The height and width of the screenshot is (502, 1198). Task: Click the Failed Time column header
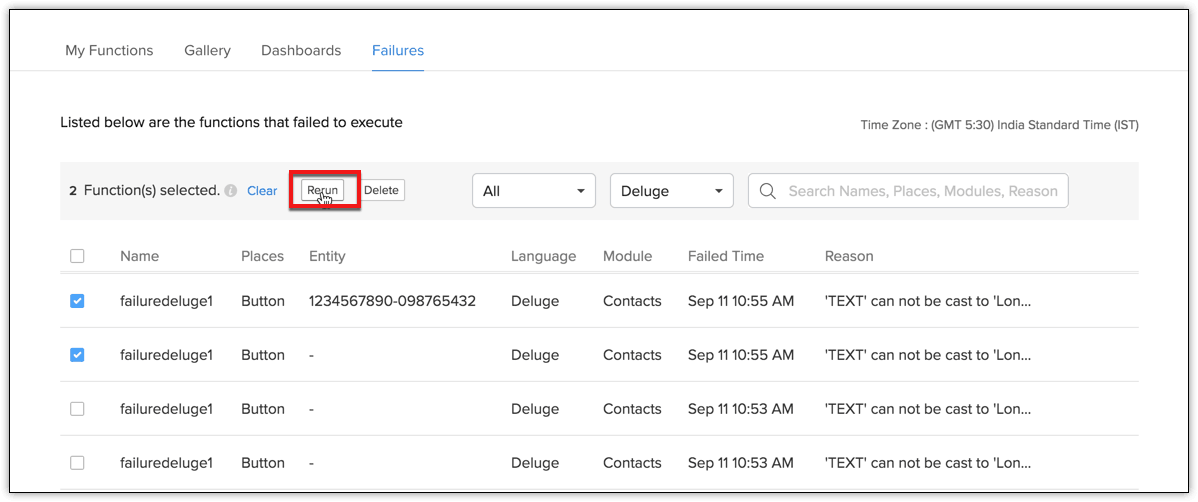pos(726,256)
